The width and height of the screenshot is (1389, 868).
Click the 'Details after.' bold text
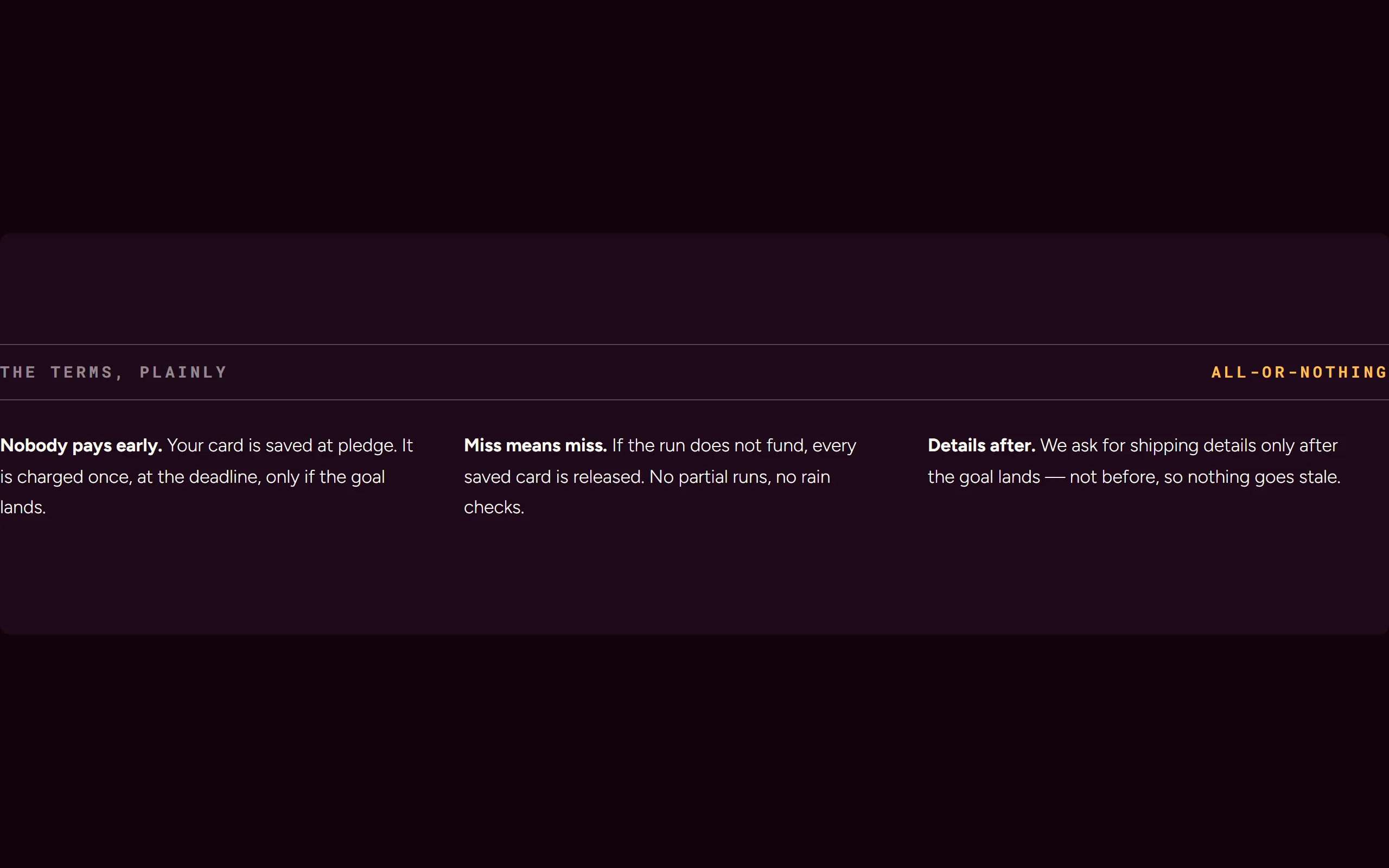point(981,445)
